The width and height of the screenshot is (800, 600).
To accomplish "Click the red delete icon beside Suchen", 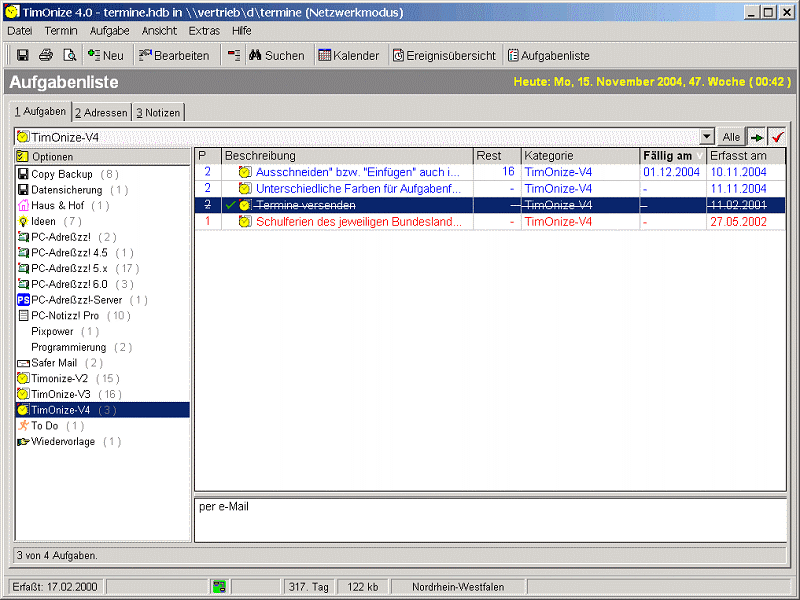I will (x=234, y=55).
